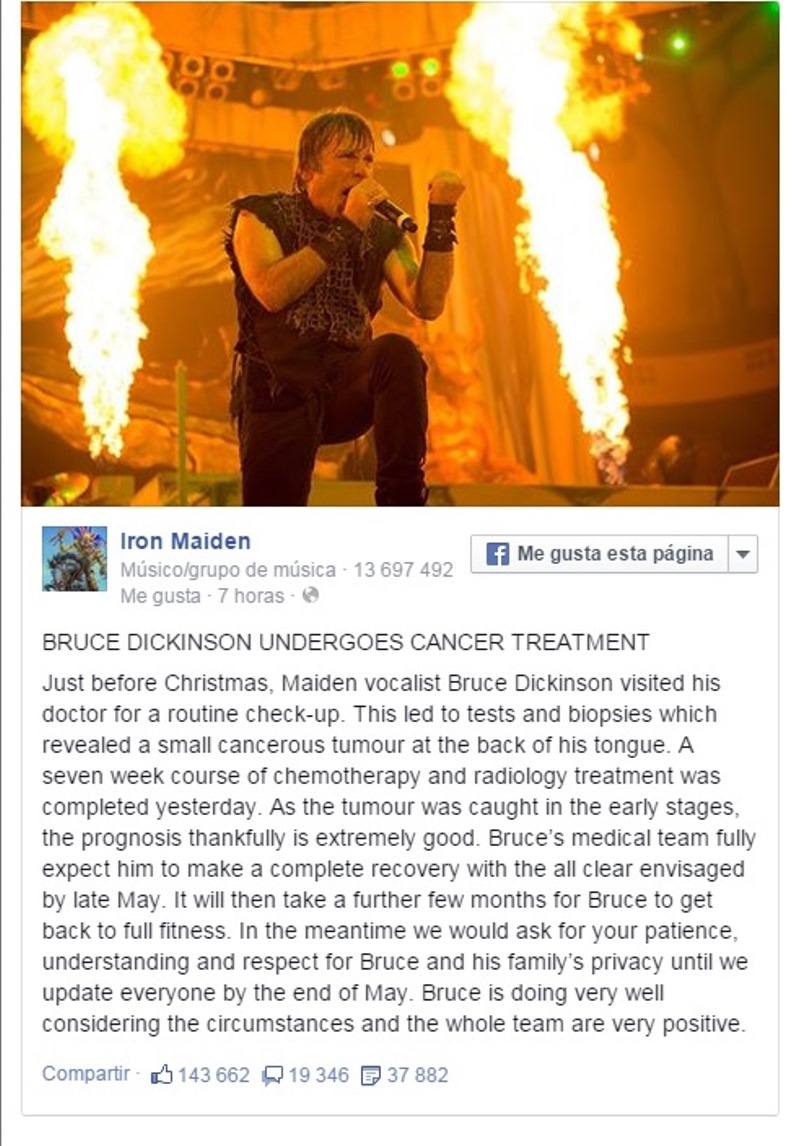Click the 'Músico/grupo de música' category text
Viewport: 806px width, 1146px height.
pos(228,570)
